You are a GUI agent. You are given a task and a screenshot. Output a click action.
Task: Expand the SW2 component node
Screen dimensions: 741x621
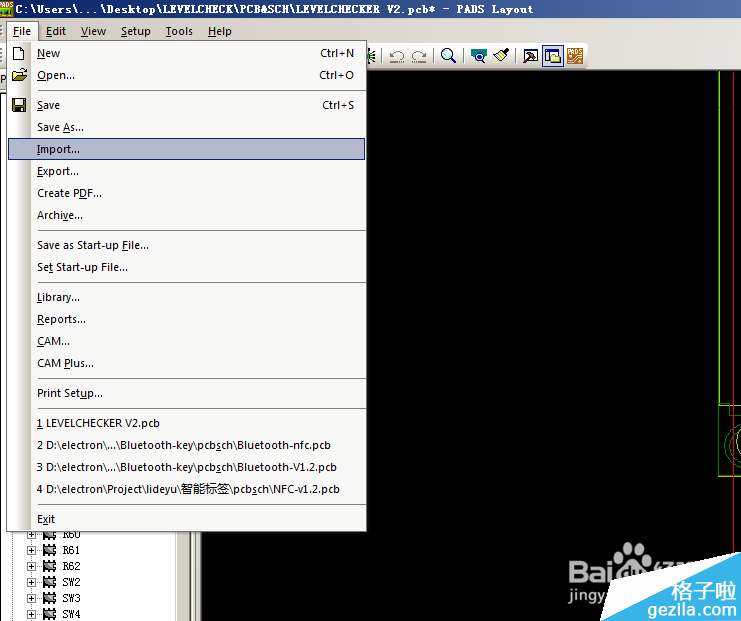(31, 582)
